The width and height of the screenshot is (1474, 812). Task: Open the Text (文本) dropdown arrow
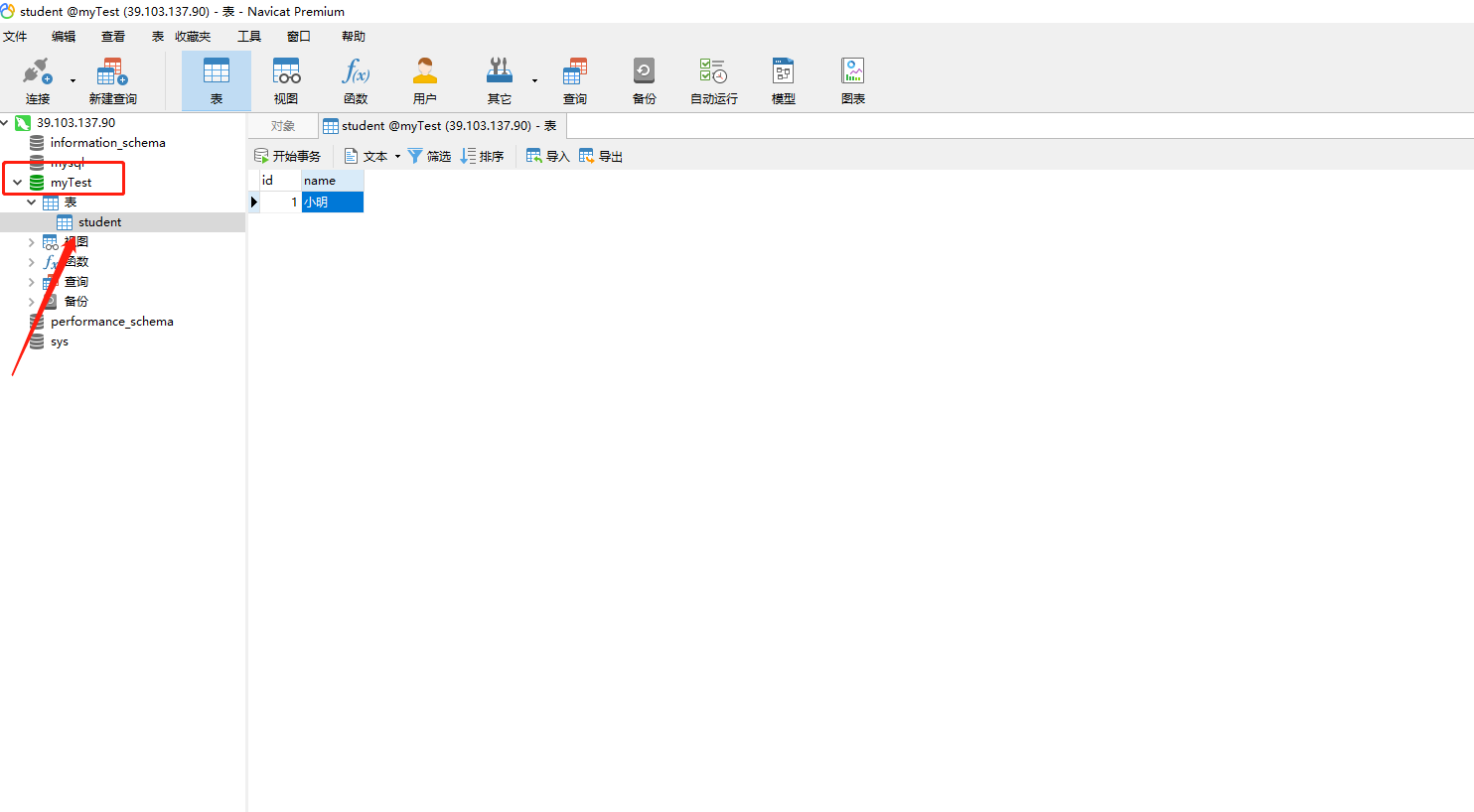tap(397, 157)
